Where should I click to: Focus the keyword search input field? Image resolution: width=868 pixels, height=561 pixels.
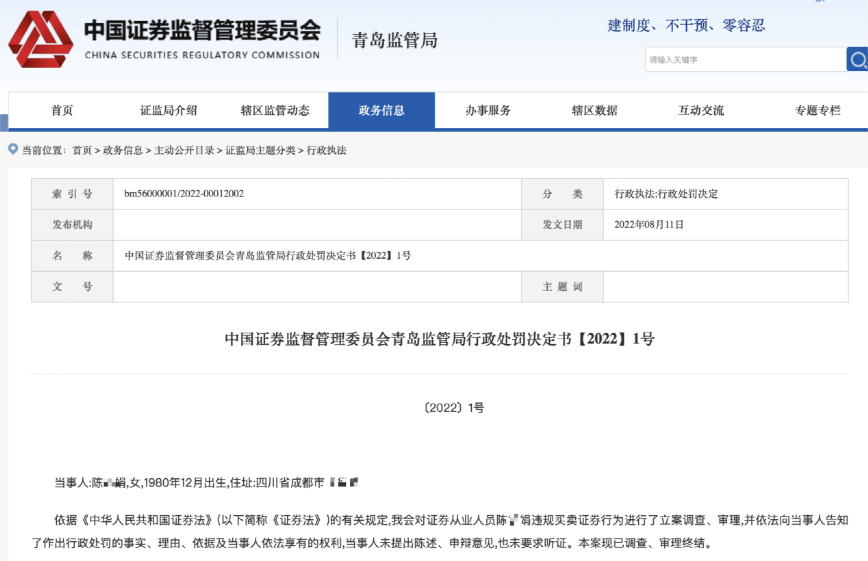[745, 59]
